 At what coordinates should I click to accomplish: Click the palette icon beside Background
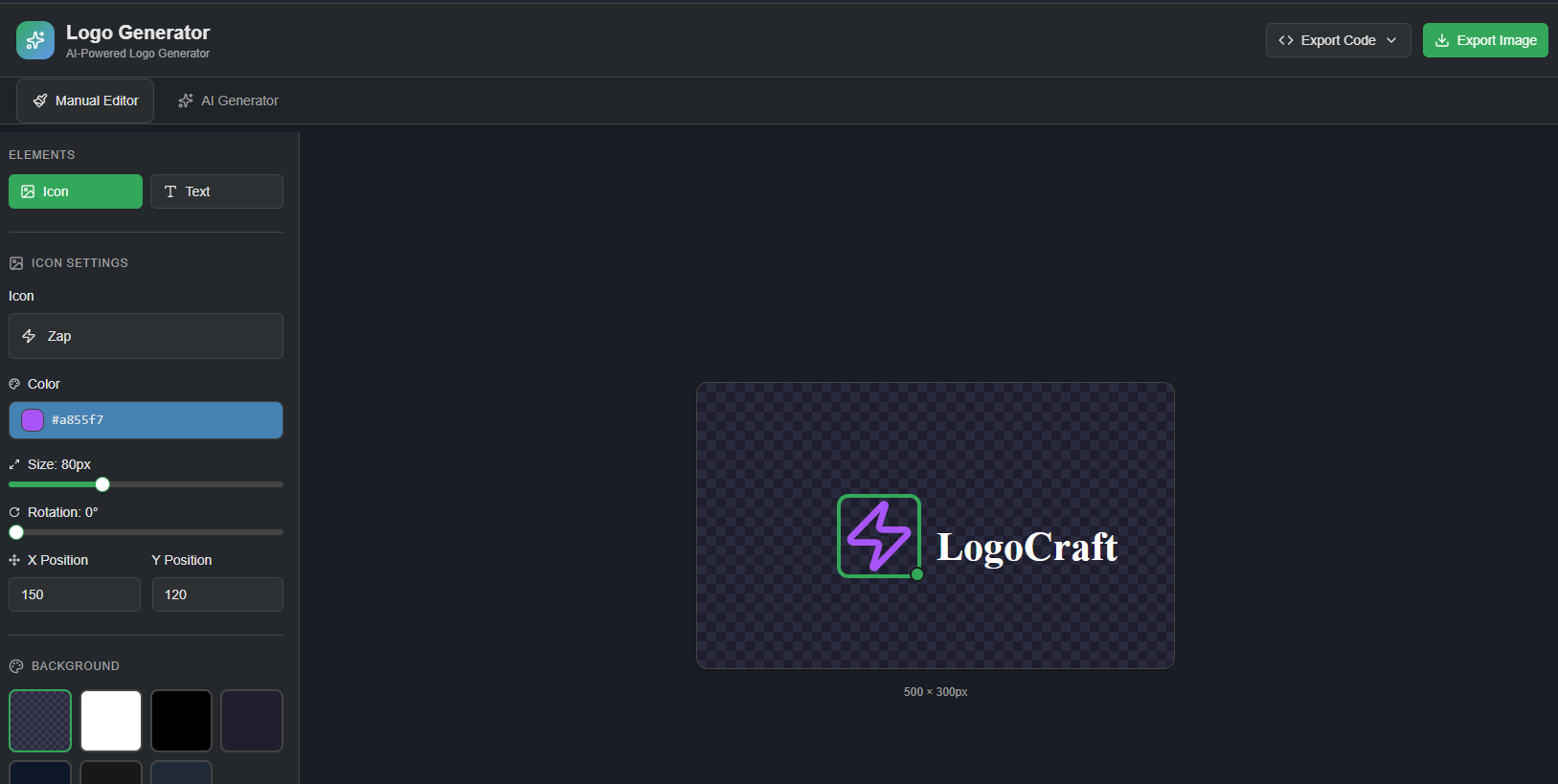[x=16, y=666]
